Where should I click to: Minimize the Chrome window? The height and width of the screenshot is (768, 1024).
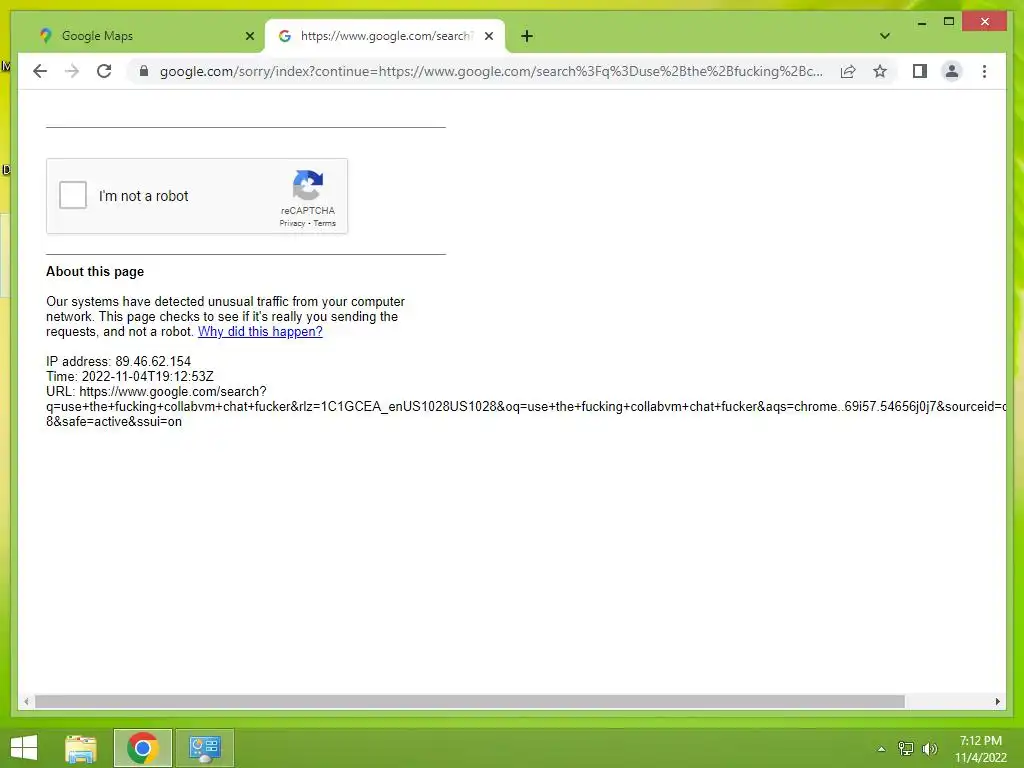pos(921,22)
